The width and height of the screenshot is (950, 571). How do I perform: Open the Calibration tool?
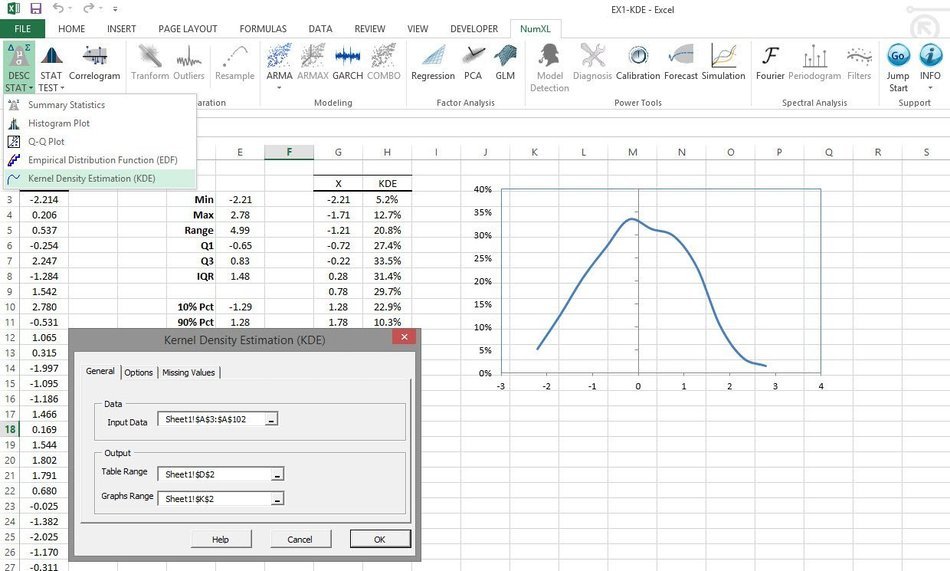point(638,63)
